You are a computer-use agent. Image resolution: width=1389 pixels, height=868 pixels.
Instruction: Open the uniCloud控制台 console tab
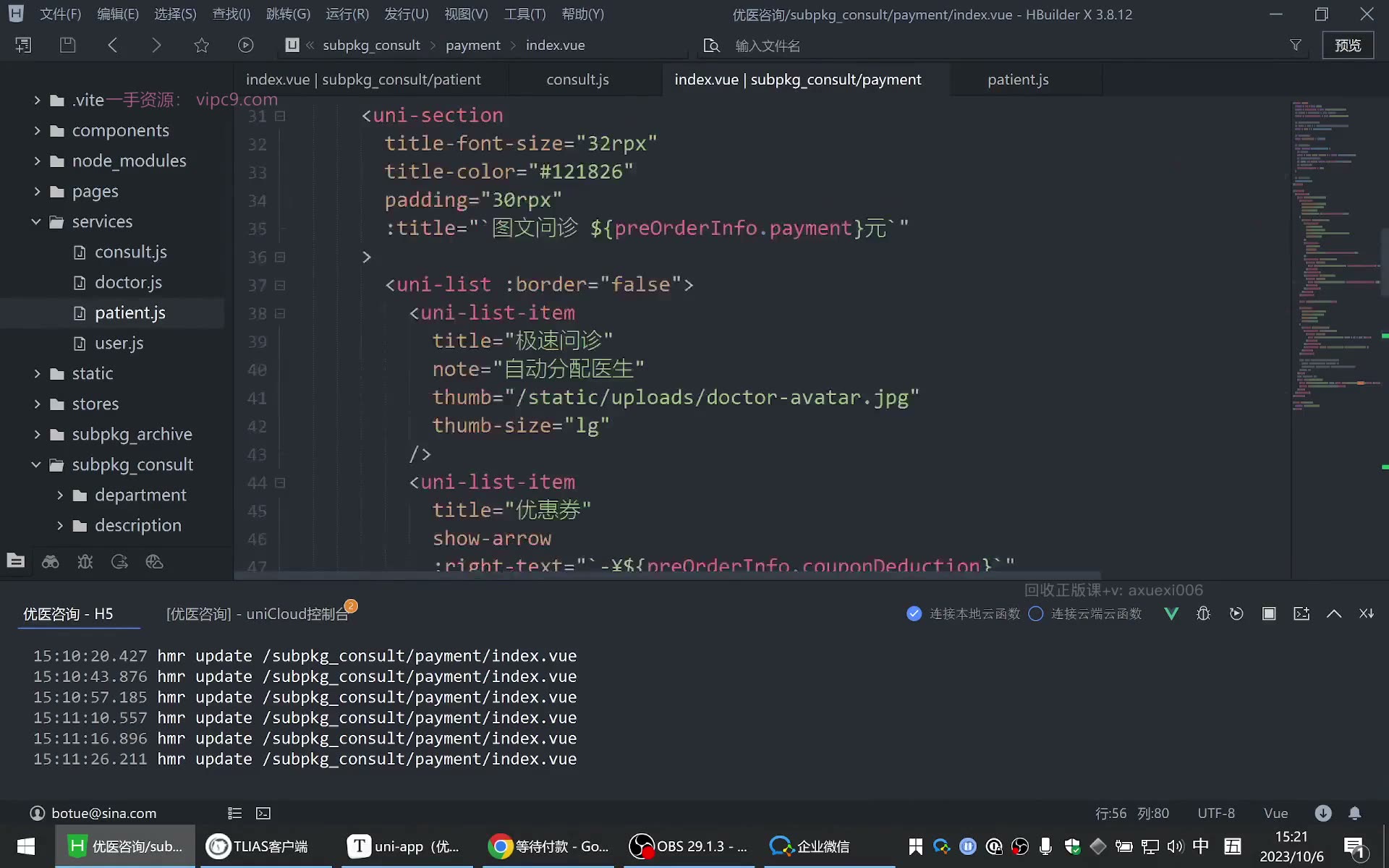258,613
